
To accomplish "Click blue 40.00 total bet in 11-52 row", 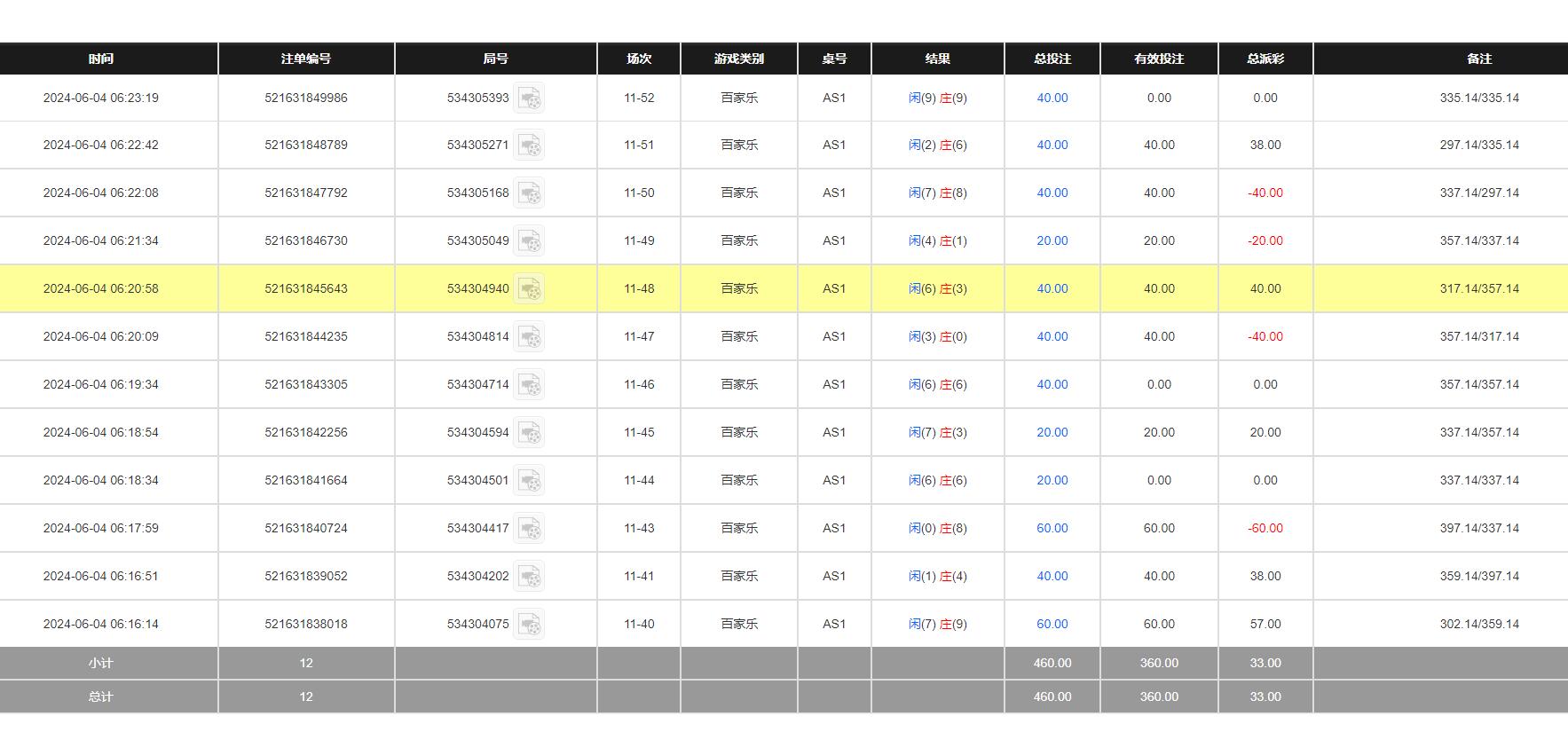I will point(1052,98).
